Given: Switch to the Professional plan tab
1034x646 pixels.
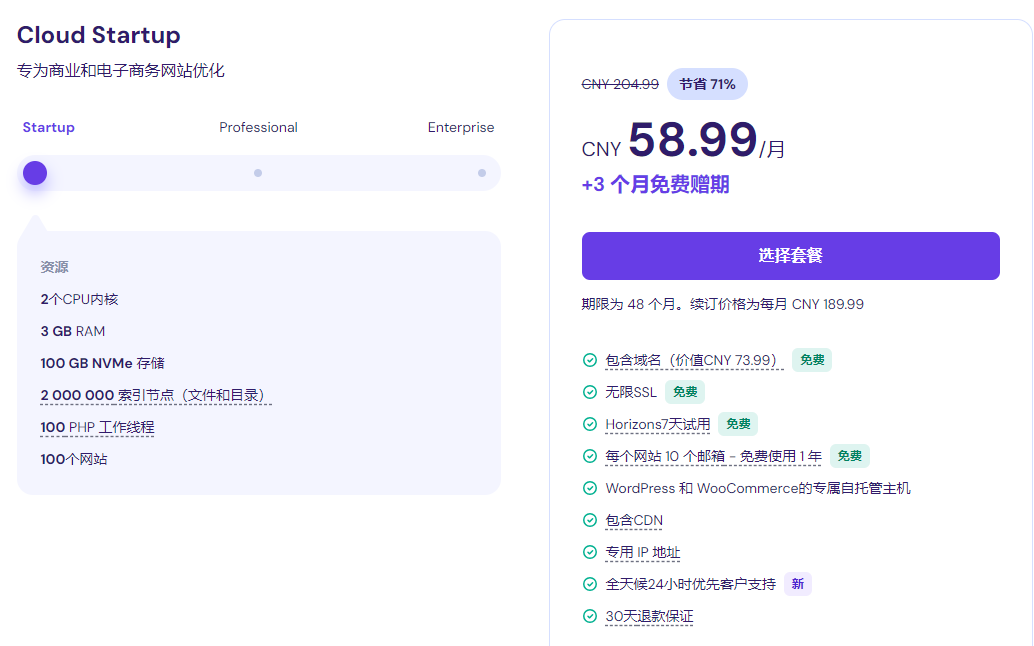Looking at the screenshot, I should coord(258,127).
